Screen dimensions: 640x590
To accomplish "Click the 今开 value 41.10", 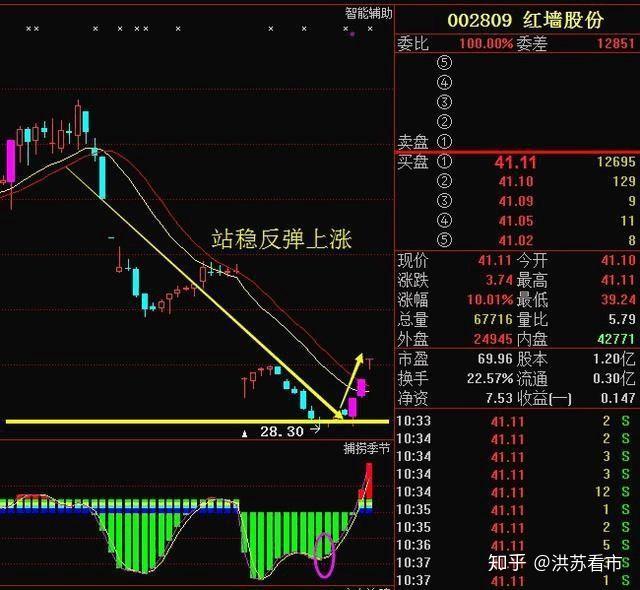I will 618,260.
